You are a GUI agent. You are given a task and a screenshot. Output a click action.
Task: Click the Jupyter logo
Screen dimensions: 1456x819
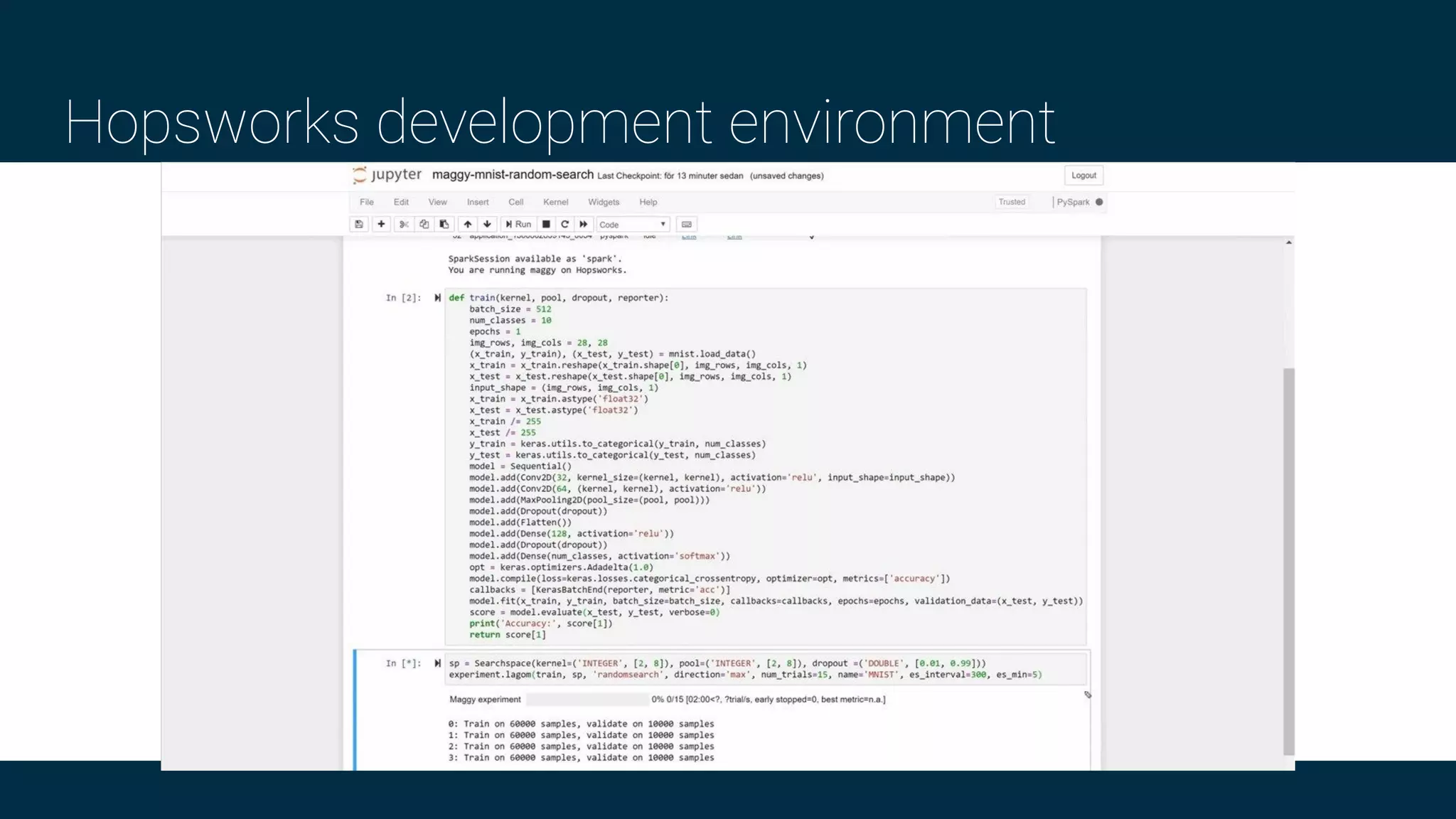click(x=387, y=175)
